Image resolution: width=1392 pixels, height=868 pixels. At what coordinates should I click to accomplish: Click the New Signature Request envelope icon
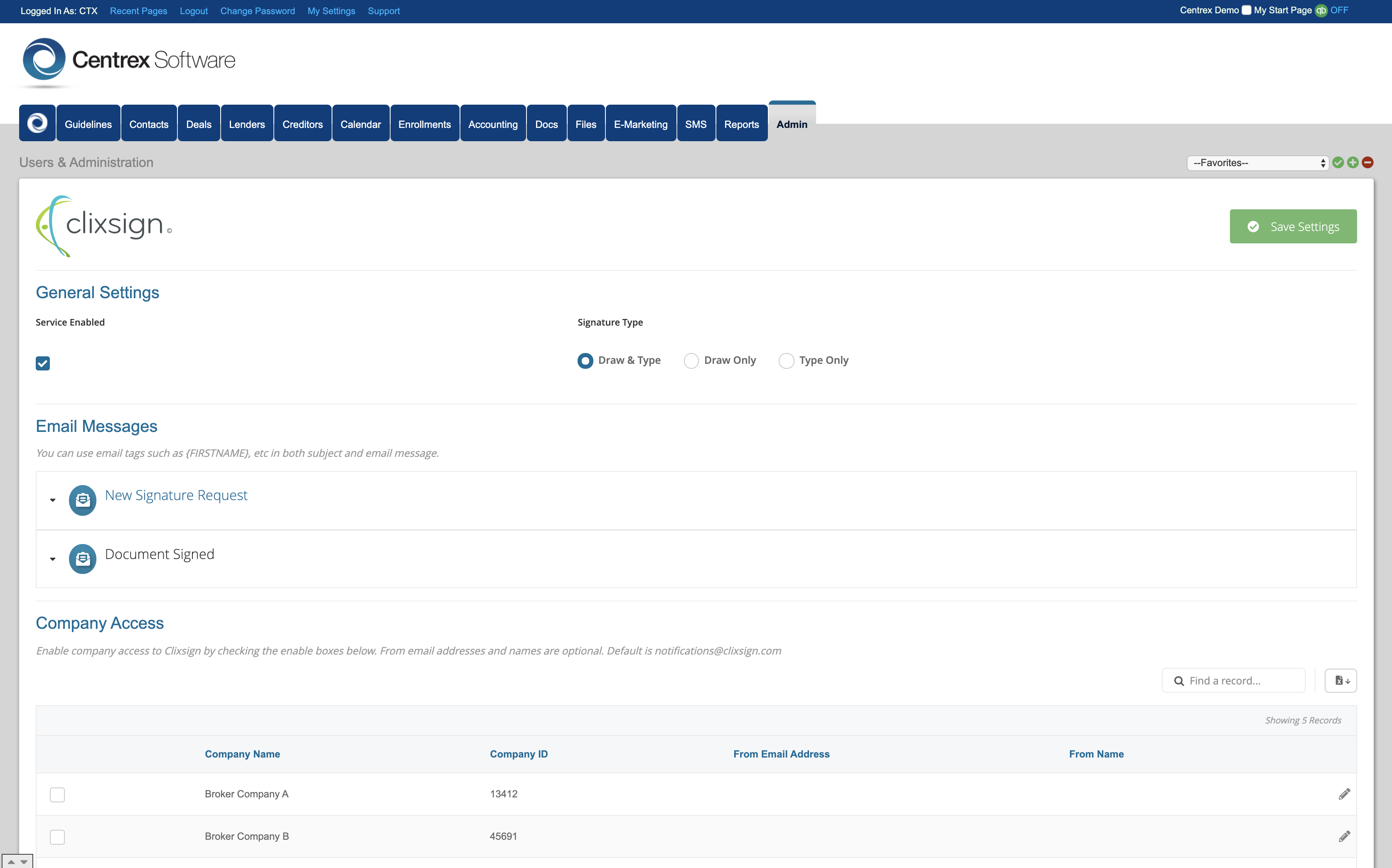point(83,500)
